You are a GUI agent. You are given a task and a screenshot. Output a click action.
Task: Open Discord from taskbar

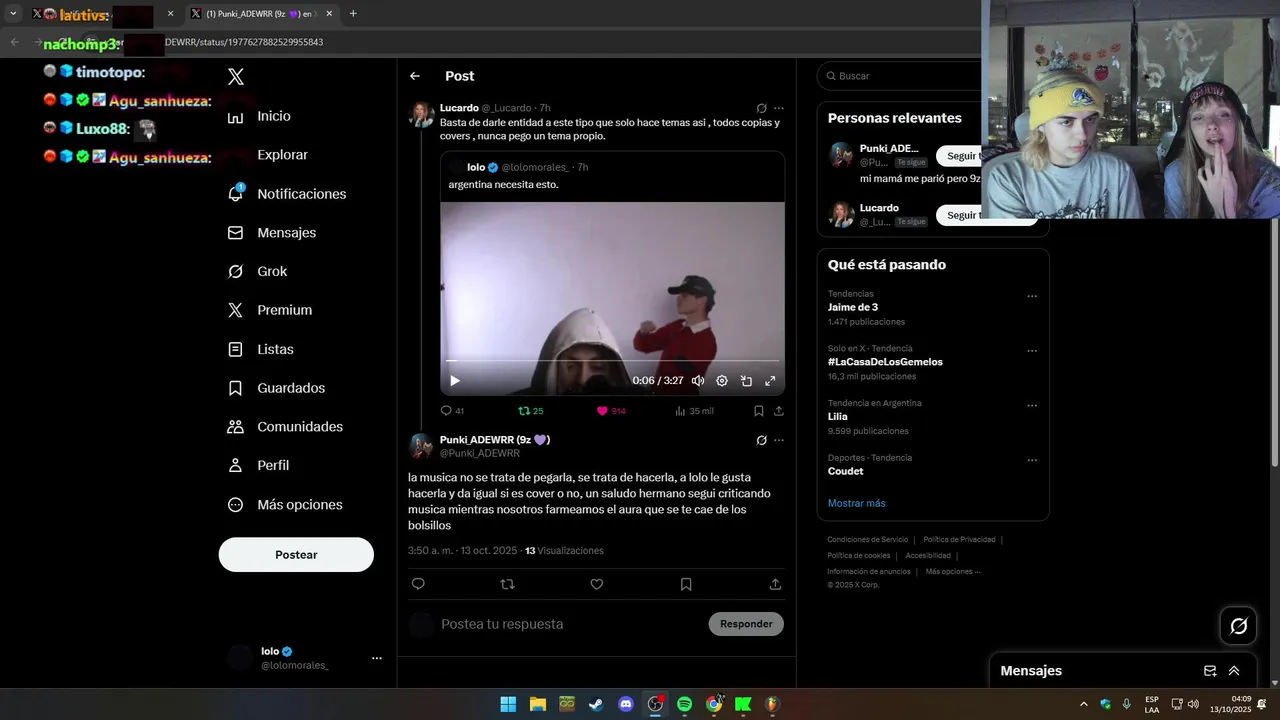click(x=626, y=704)
